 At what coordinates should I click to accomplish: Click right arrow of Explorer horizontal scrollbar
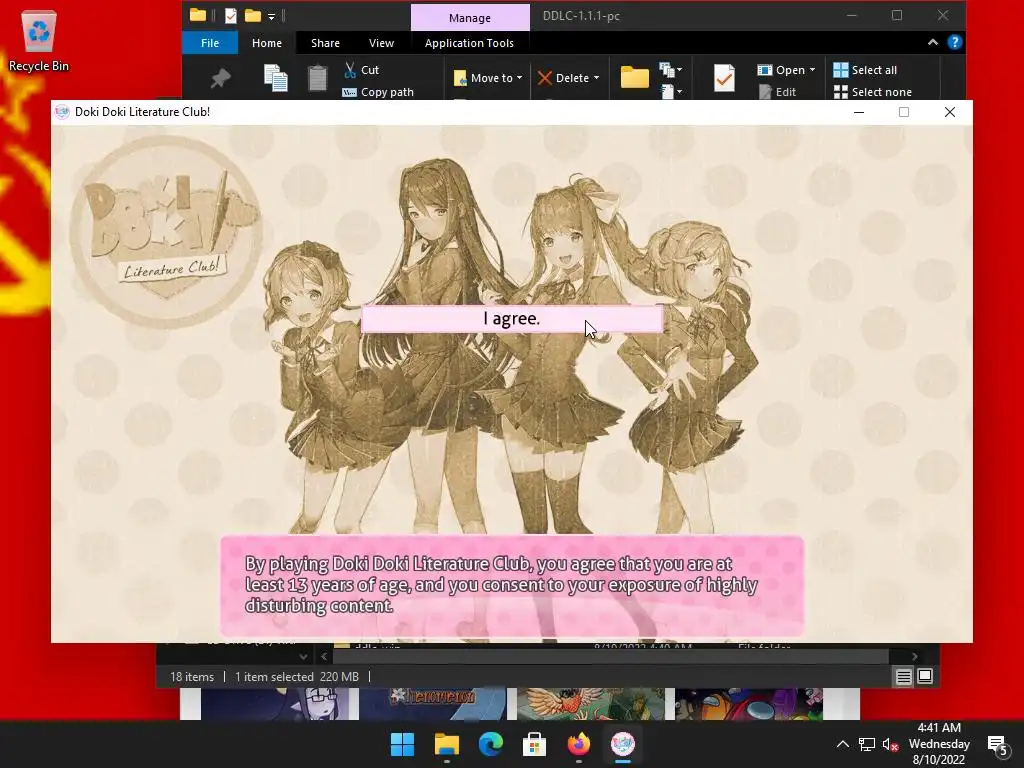(914, 656)
